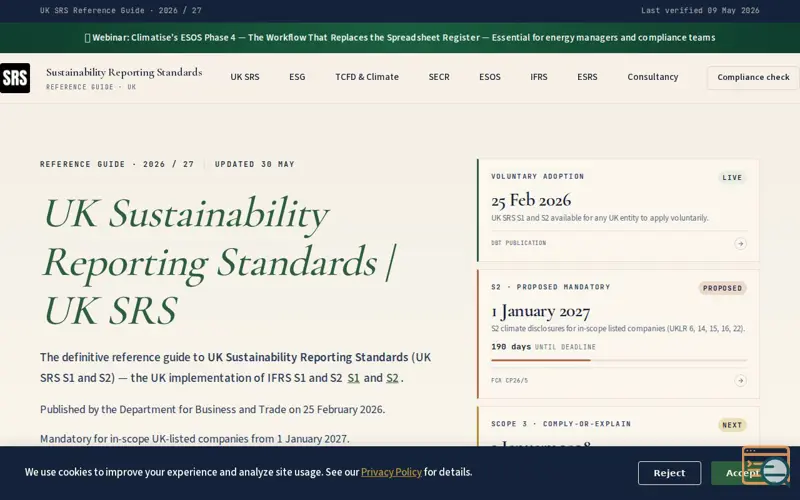Click 'UK SRS Reference Guide · 2026 / 27' top text
800x500 pixels.
pos(121,10)
